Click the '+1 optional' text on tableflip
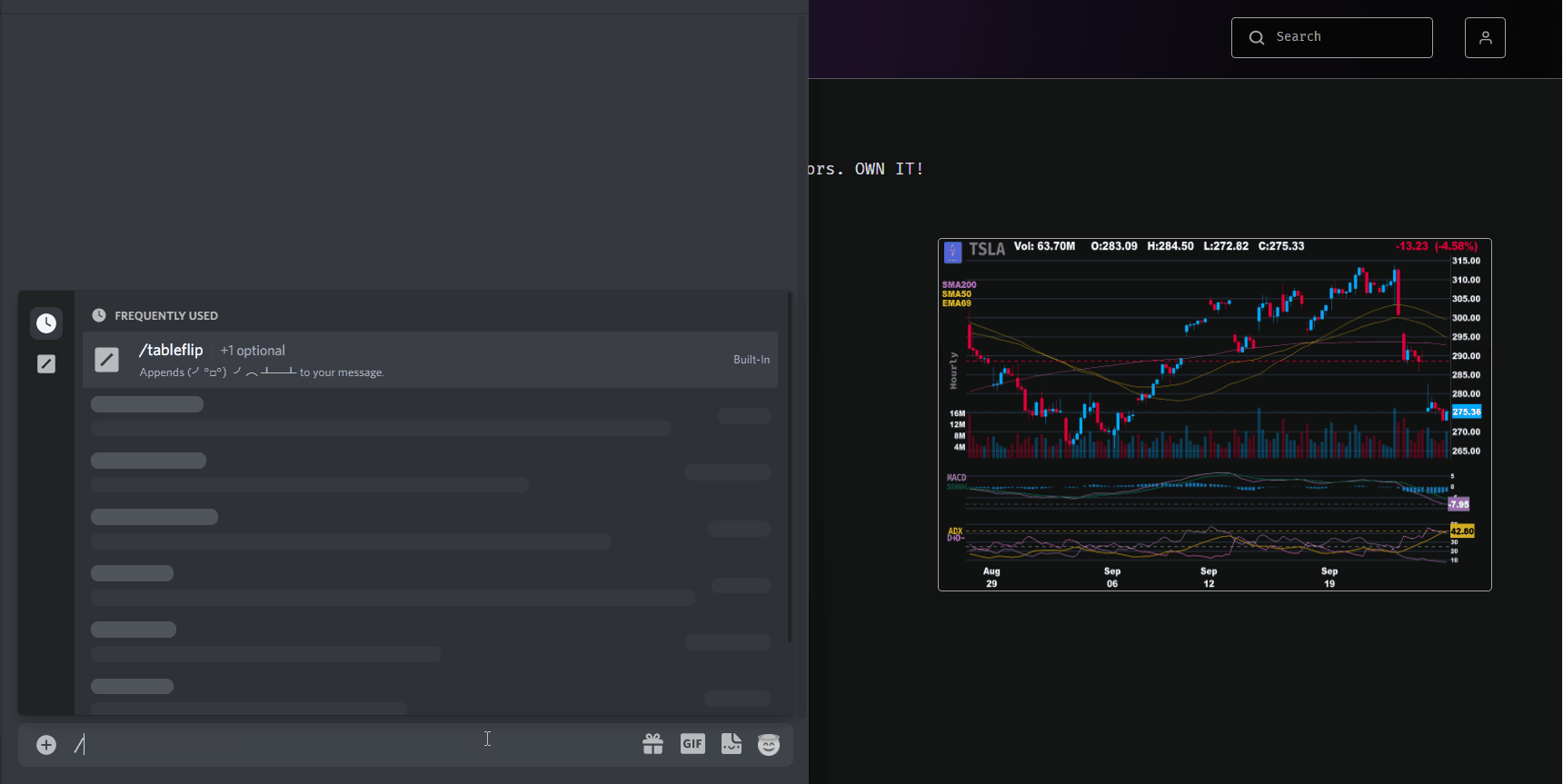The height and width of the screenshot is (784, 1563). (x=253, y=351)
